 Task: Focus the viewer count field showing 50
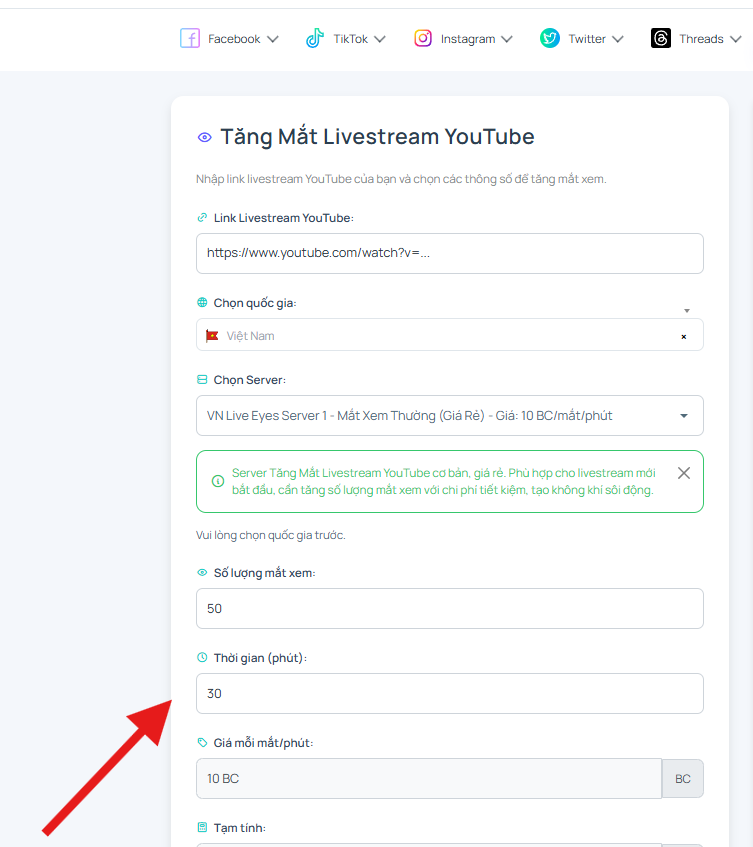[449, 608]
